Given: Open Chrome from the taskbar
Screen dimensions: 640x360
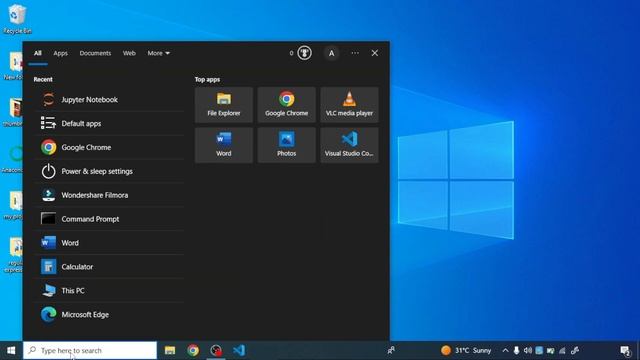Looking at the screenshot, I should click(x=193, y=350).
